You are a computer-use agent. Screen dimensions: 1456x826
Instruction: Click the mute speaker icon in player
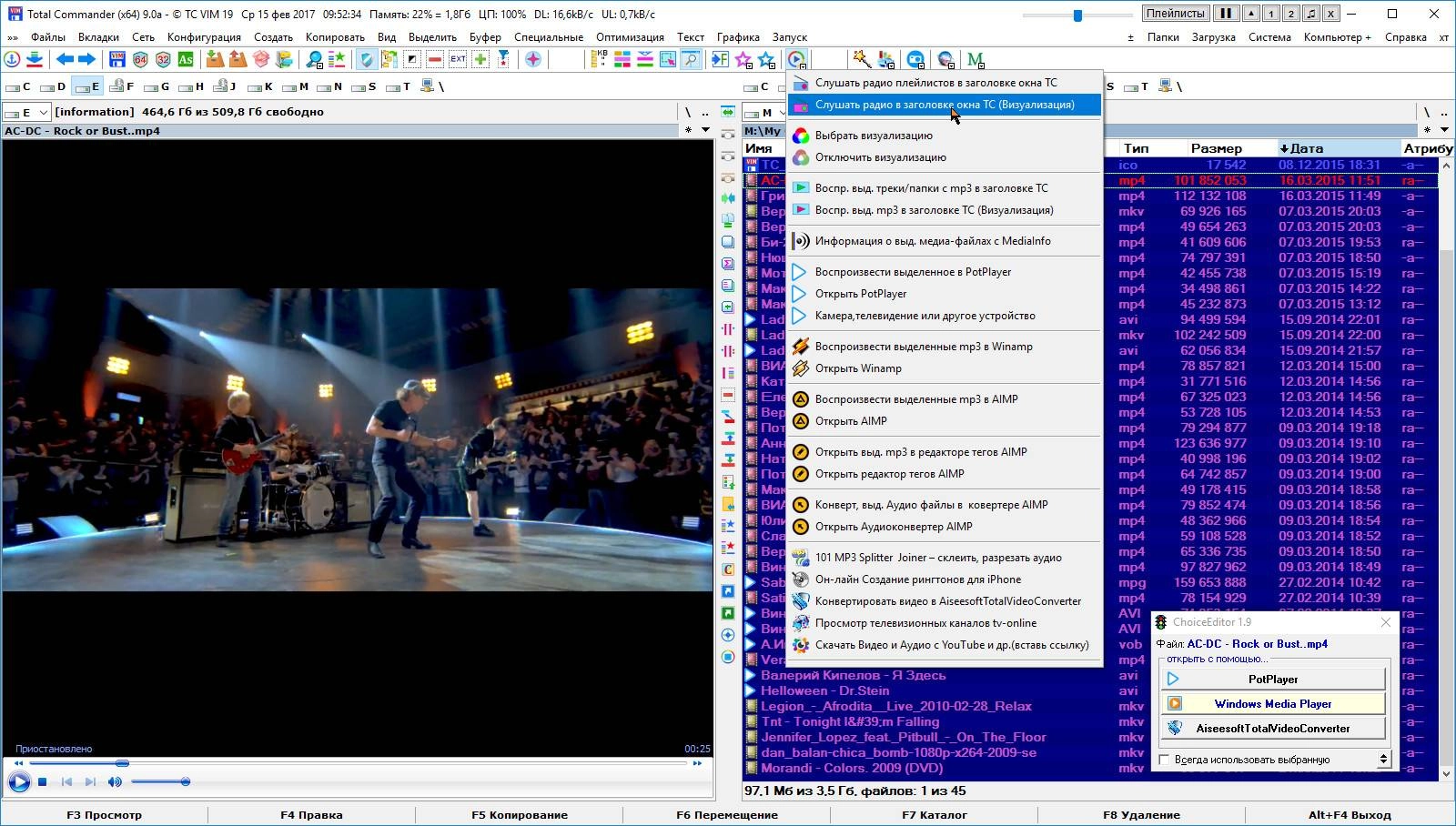point(115,781)
